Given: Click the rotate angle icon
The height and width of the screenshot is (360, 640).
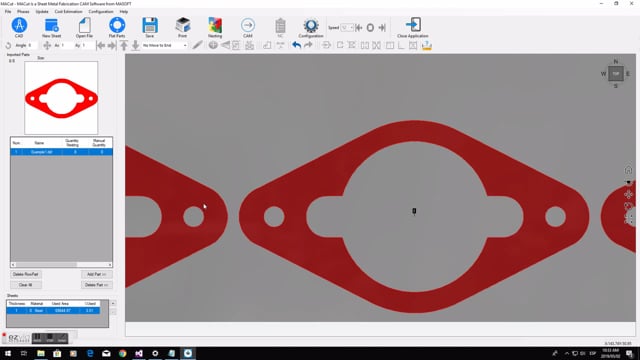Looking at the screenshot, I should pos(8,45).
